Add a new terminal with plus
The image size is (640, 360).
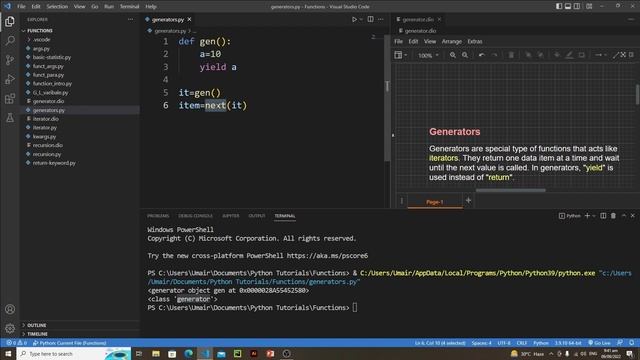(x=587, y=216)
